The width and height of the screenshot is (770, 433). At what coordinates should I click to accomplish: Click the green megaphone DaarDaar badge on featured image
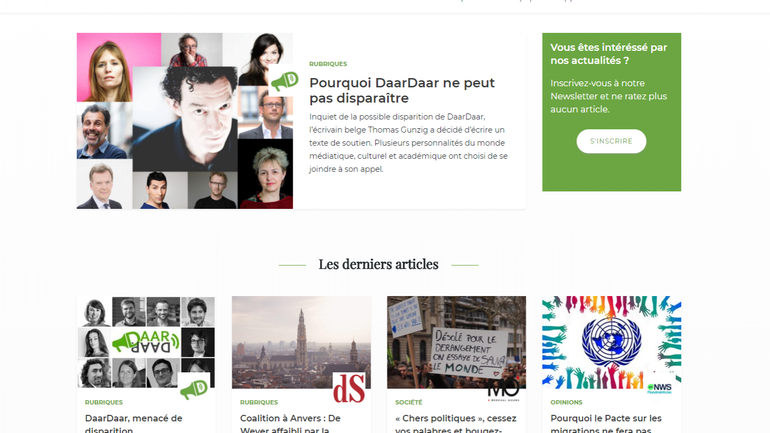point(284,80)
